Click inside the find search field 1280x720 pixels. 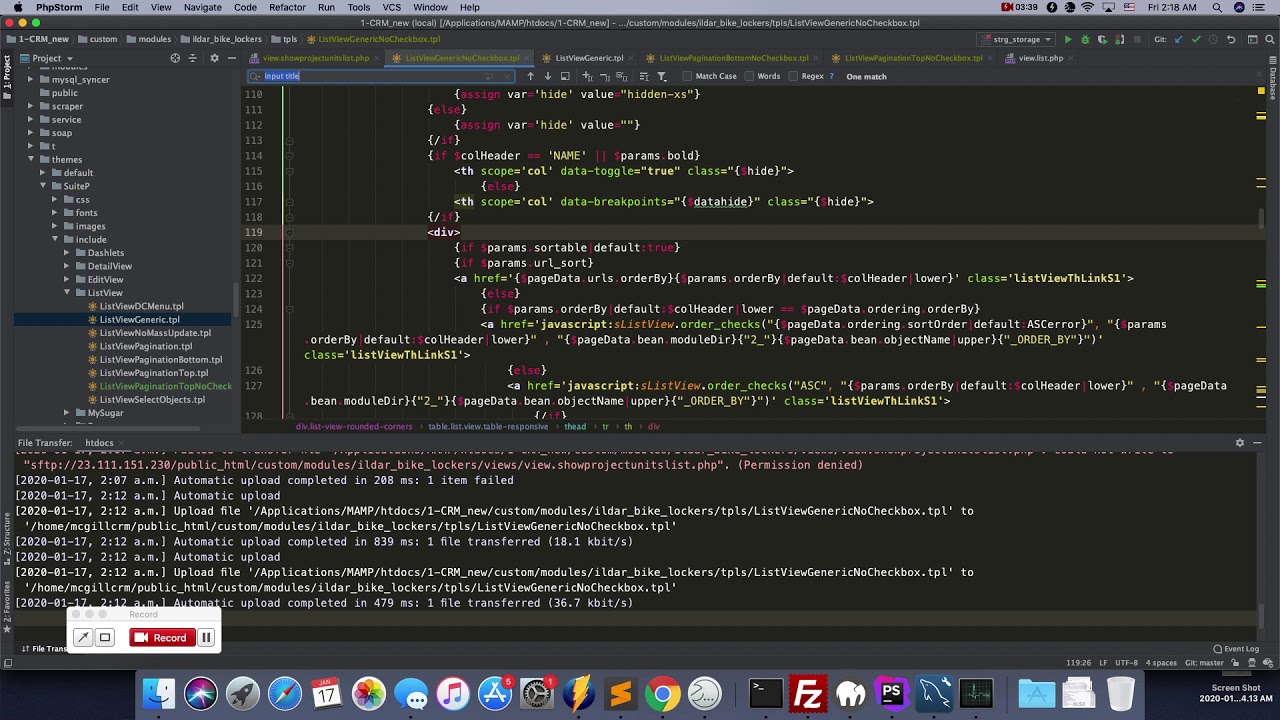(x=380, y=76)
